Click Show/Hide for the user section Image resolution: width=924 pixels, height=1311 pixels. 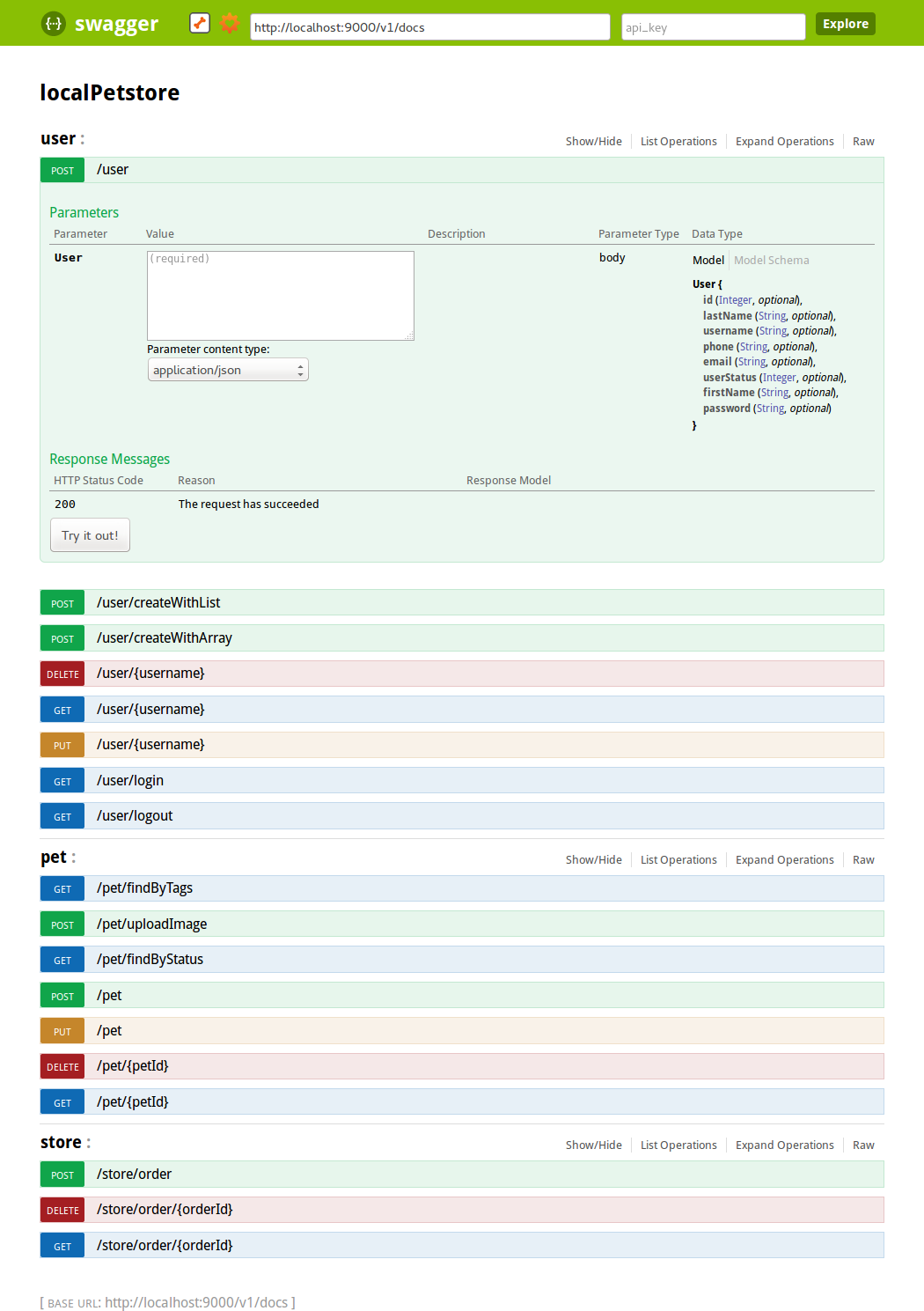tap(593, 142)
